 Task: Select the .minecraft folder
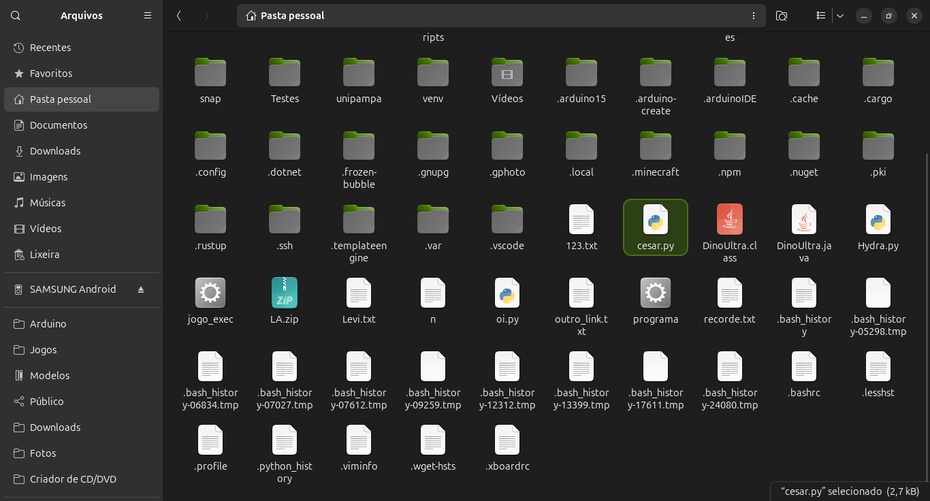[655, 154]
